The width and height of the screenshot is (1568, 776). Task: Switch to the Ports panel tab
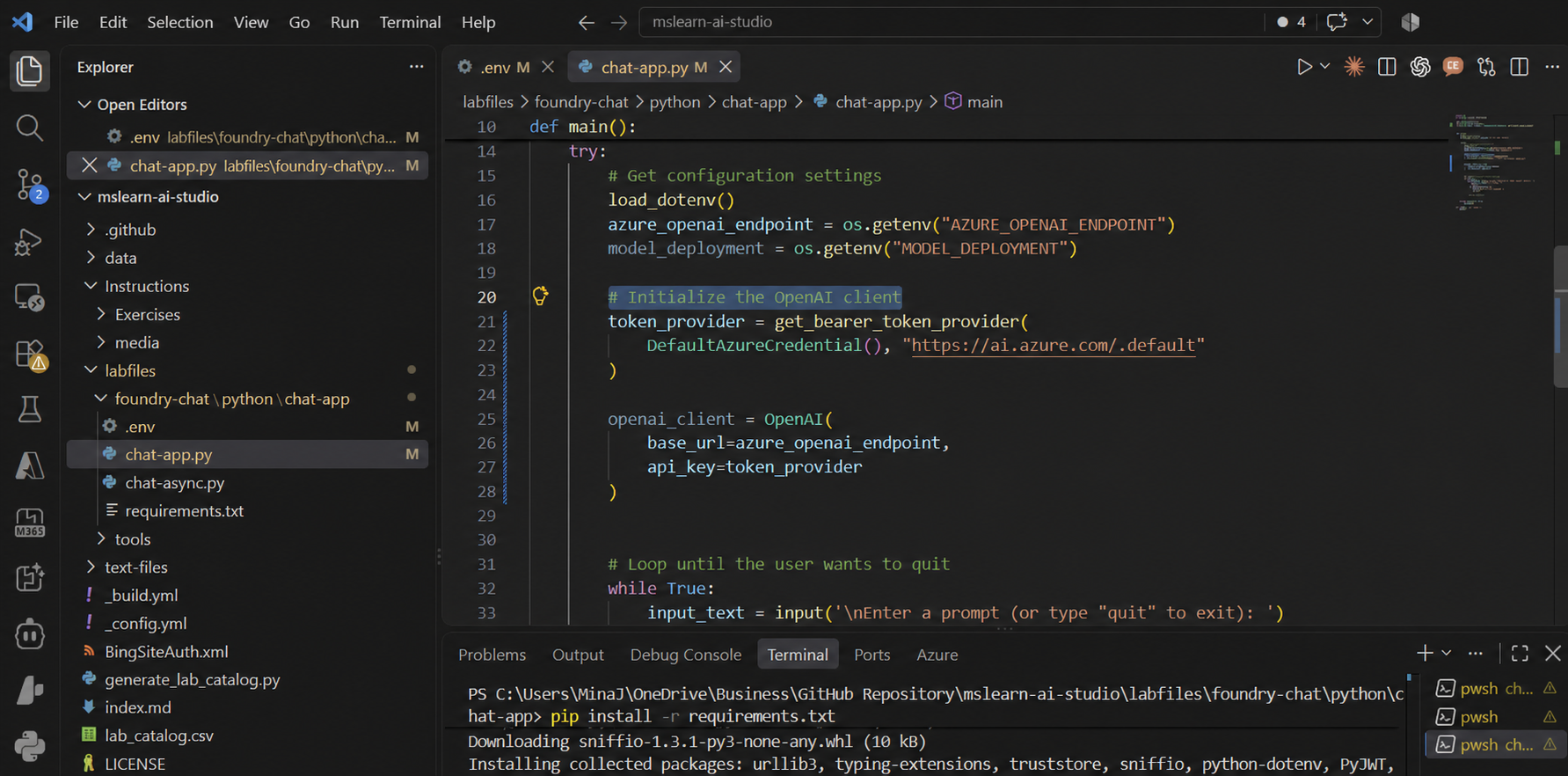[872, 655]
